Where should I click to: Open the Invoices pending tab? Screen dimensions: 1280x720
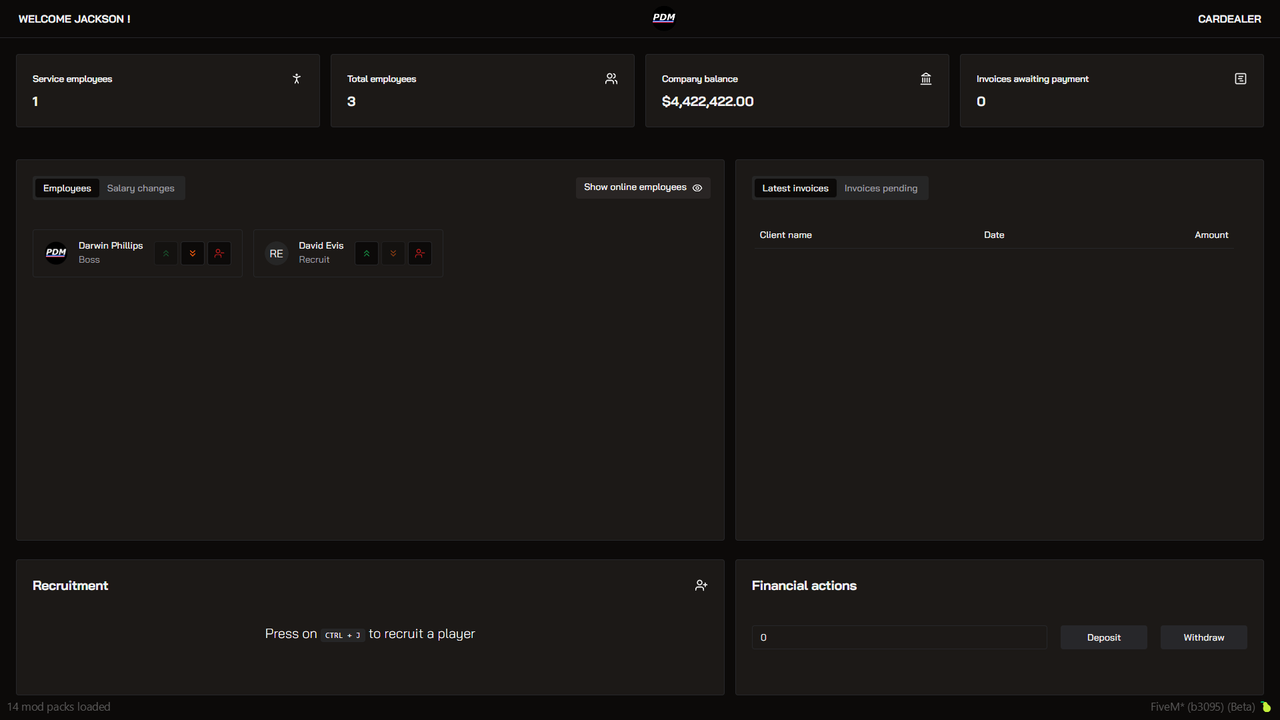pos(880,188)
